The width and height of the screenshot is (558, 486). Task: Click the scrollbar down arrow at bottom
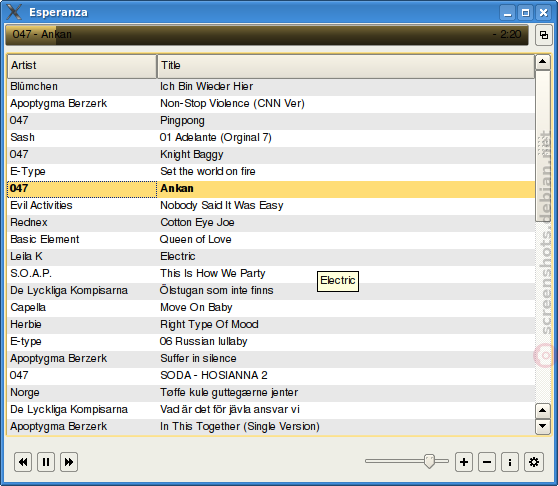coord(542,426)
